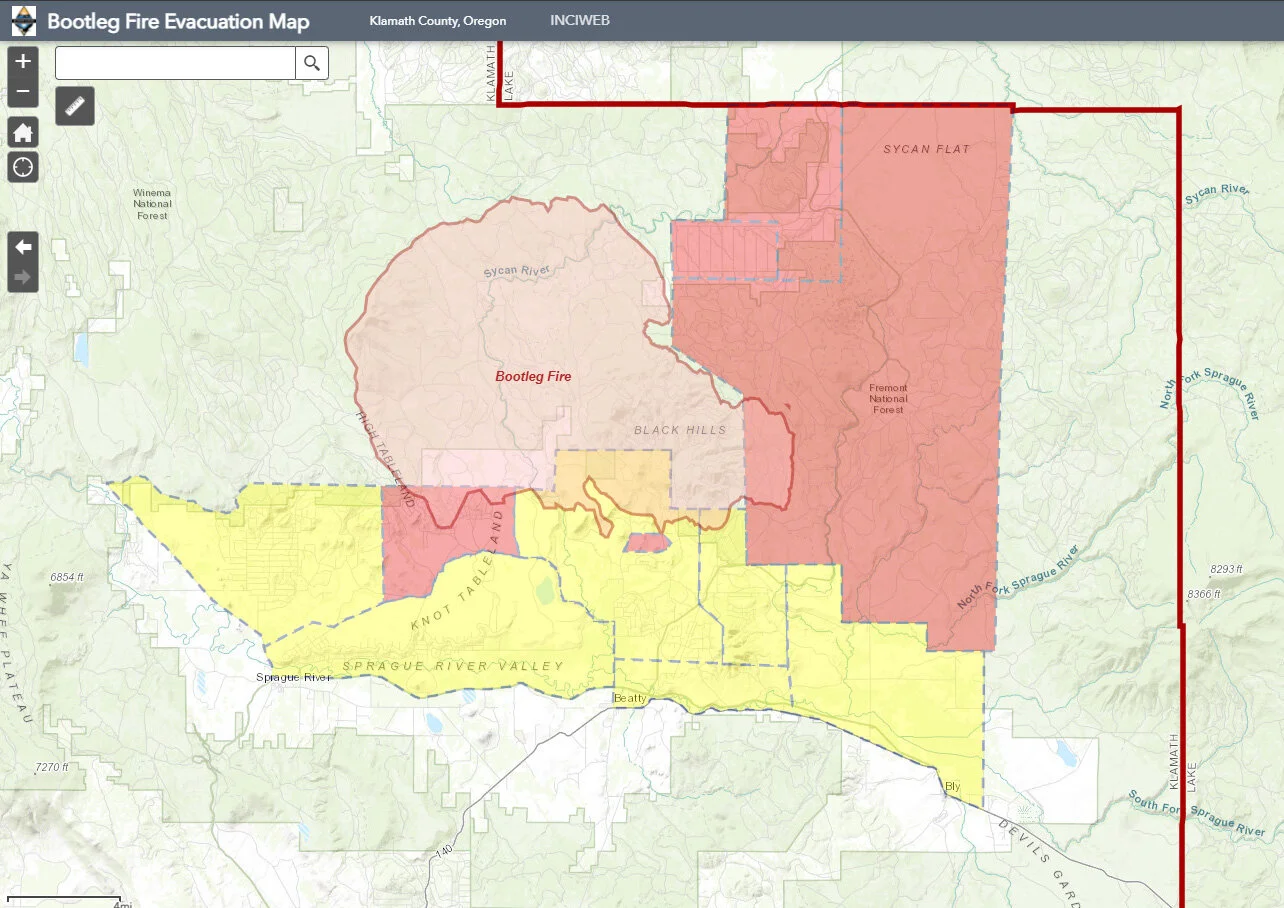Click the Sprague River town label
The height and width of the screenshot is (908, 1284).
click(x=294, y=677)
